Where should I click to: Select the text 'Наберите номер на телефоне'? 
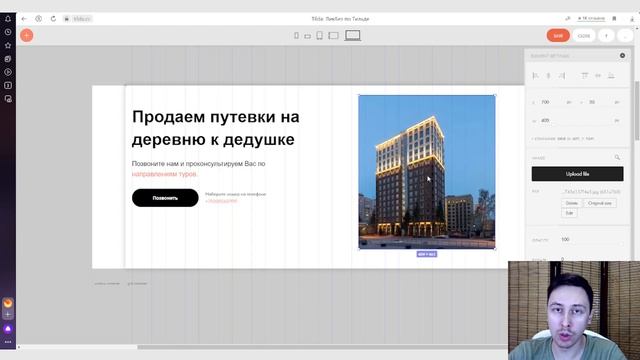pos(236,194)
